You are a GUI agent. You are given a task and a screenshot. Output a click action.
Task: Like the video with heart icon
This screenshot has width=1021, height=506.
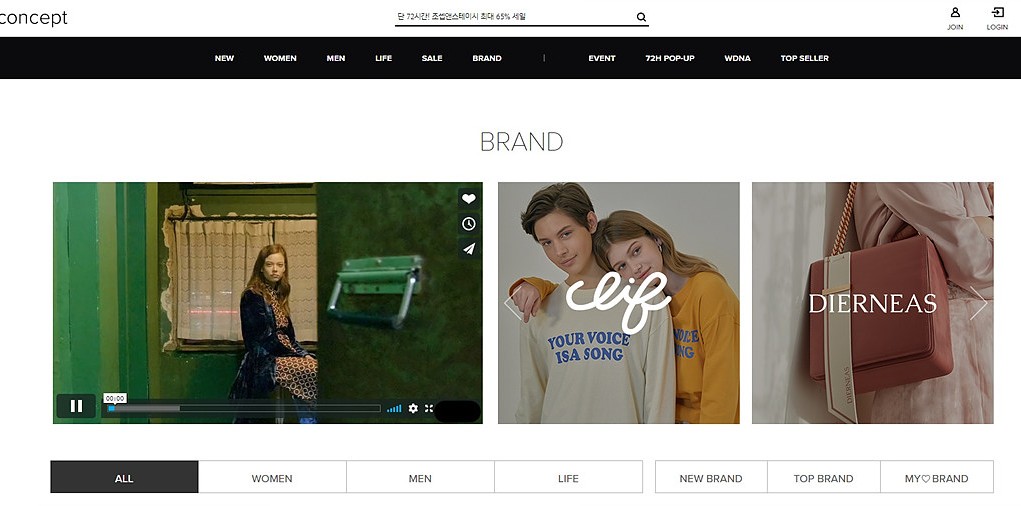468,199
